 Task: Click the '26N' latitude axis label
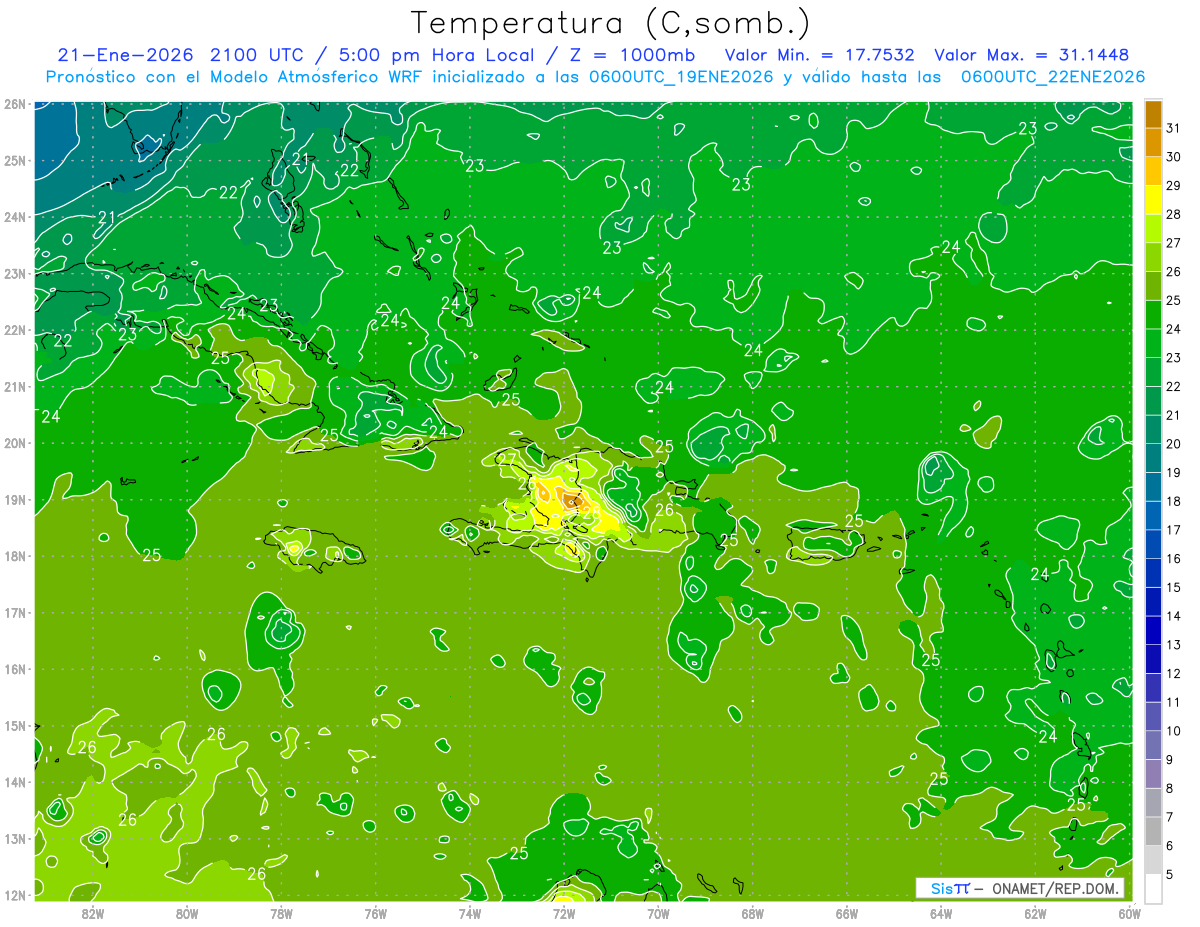point(14,104)
